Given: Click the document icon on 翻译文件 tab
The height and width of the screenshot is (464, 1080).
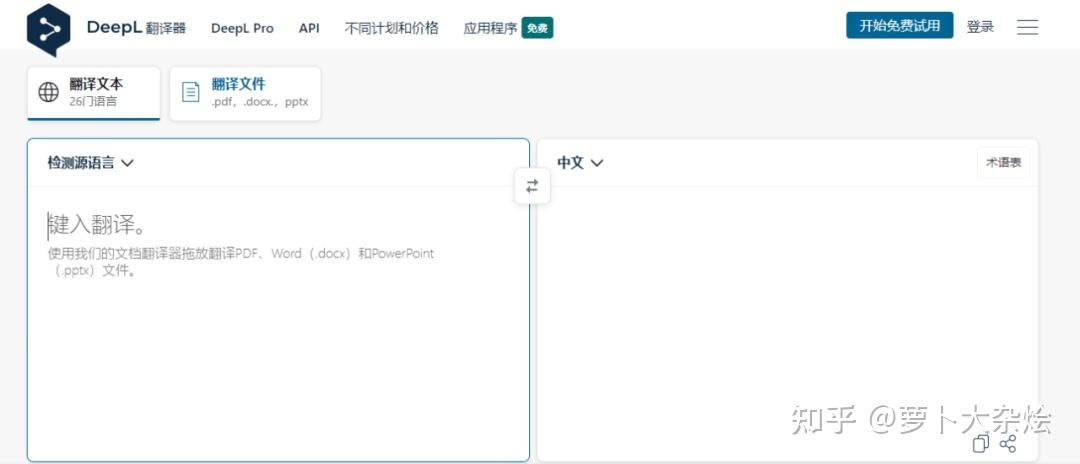Looking at the screenshot, I should click(x=191, y=92).
